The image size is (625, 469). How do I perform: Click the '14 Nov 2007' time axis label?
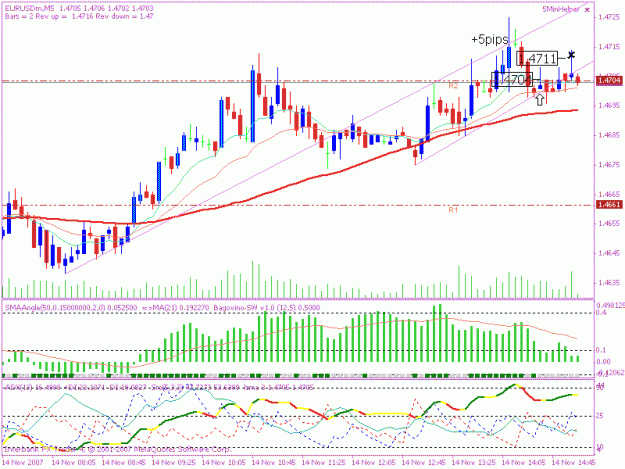(x=23, y=463)
